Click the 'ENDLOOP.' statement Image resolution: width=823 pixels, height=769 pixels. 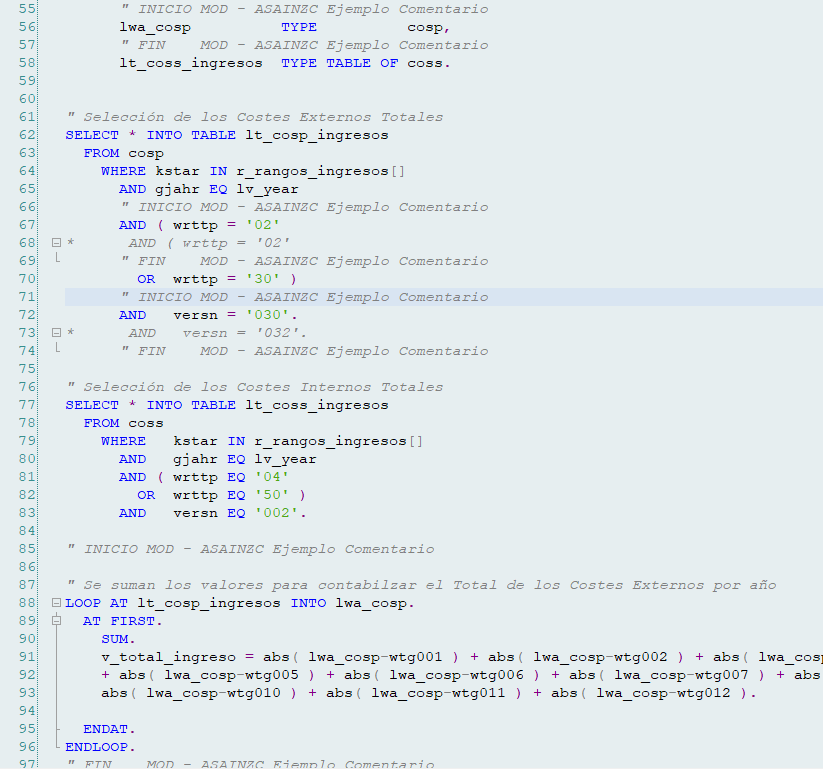100,747
